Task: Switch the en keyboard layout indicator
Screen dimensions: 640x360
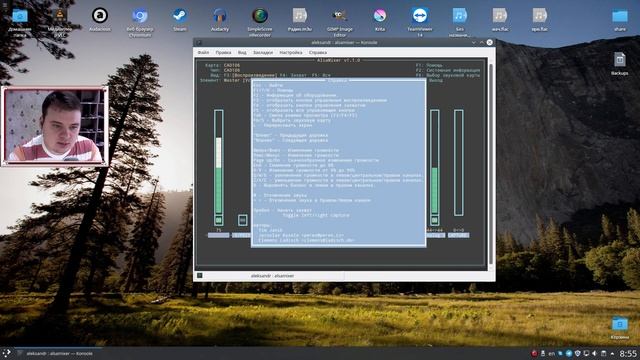Action: (551, 353)
